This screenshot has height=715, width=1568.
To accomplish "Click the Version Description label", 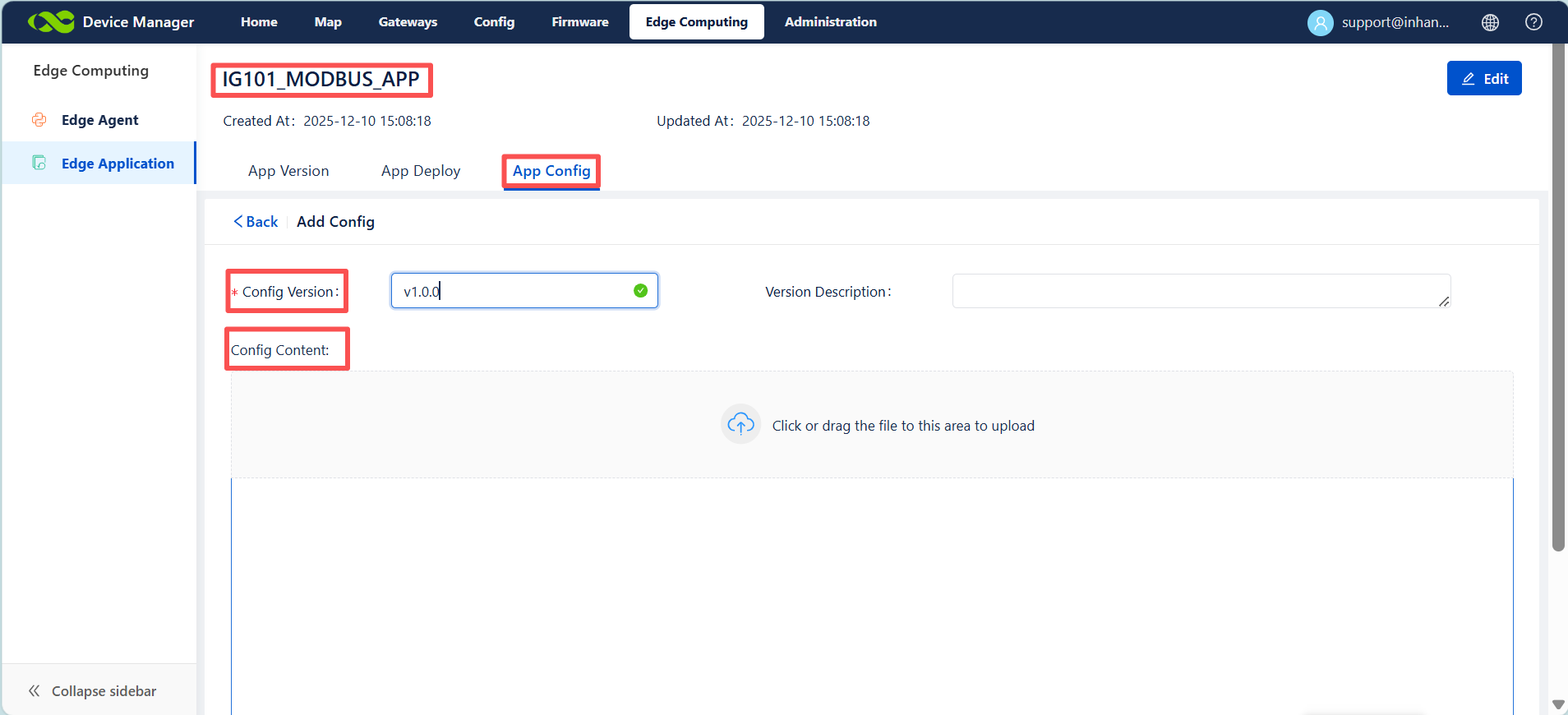I will (828, 292).
